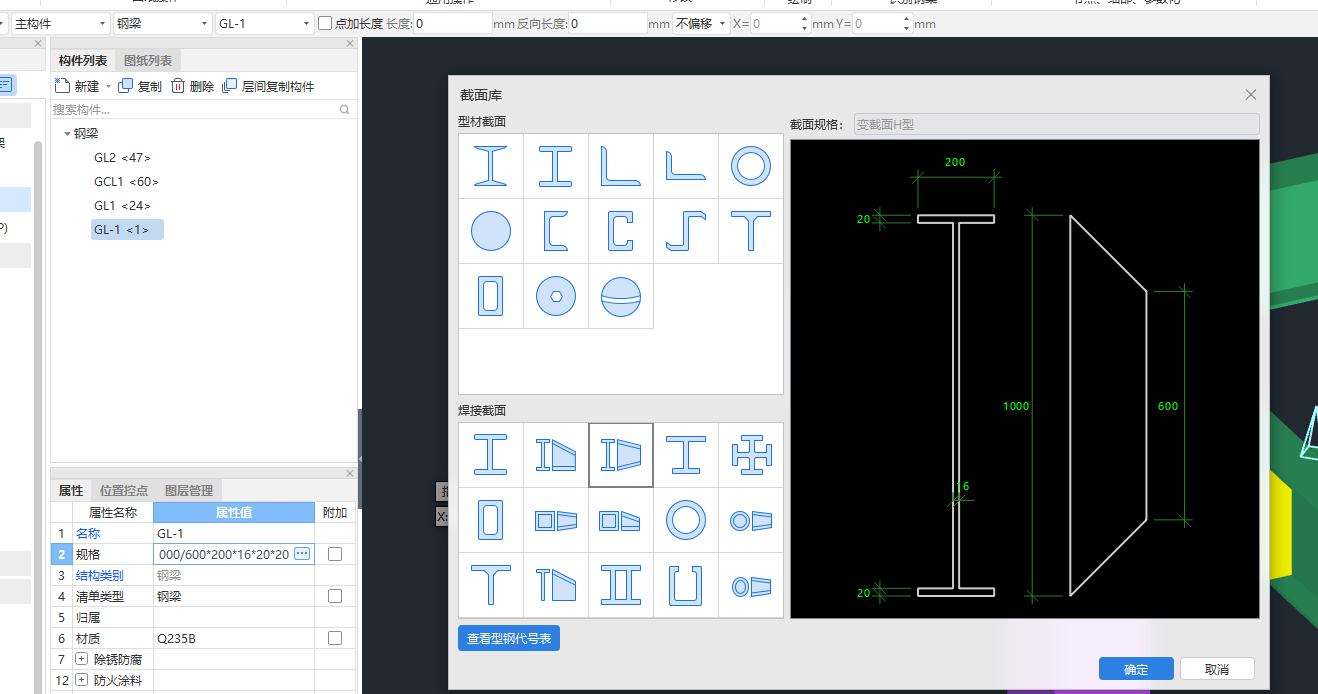This screenshot has width=1318, height=694.
Task: Choose the equal angle steel section
Action: [686, 166]
